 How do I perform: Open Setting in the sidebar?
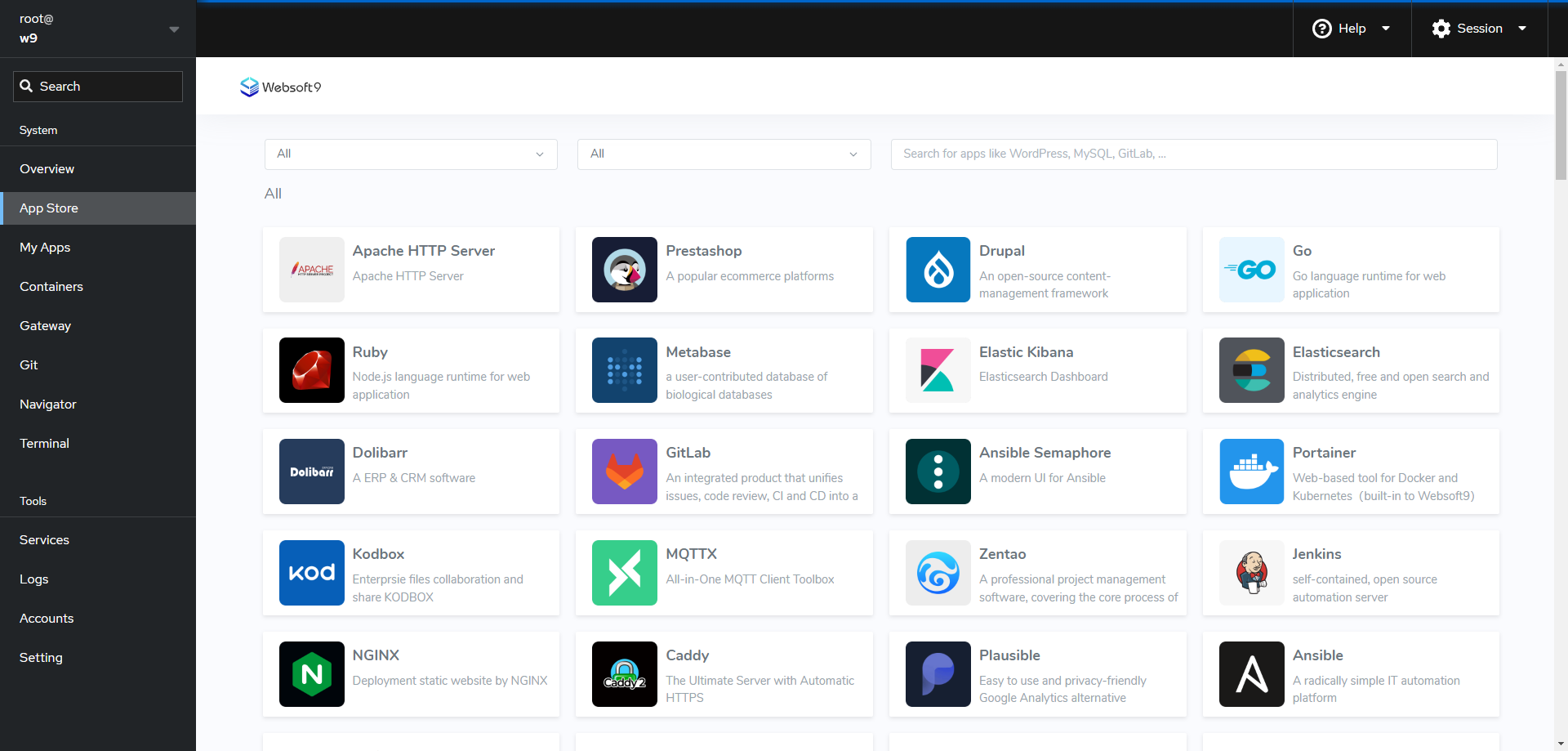(x=98, y=658)
